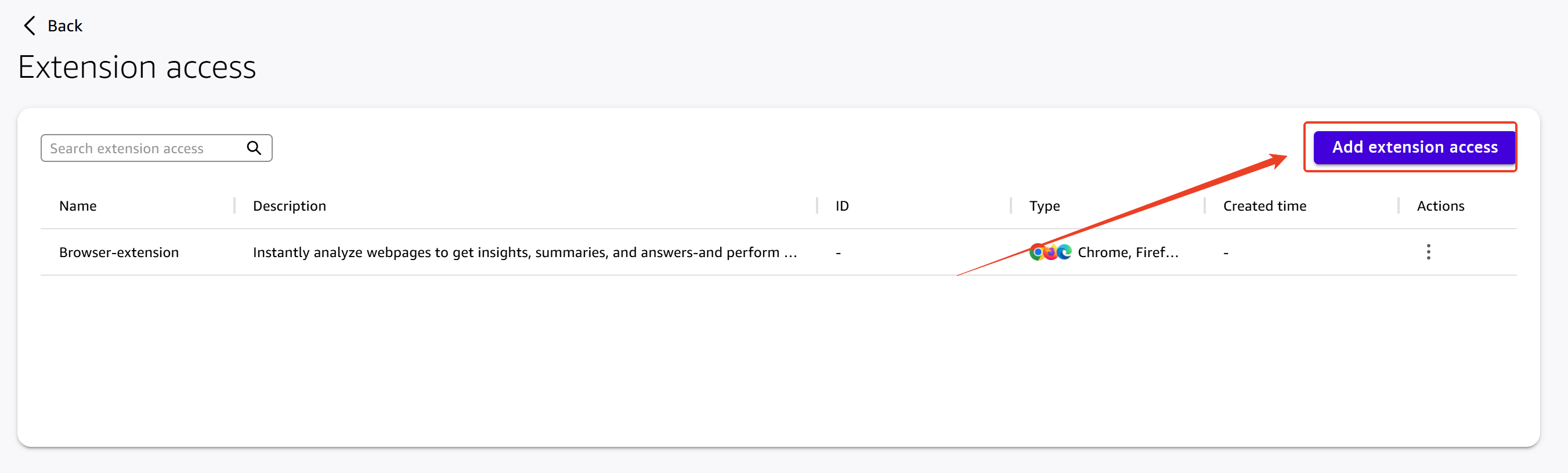Select the ID column header
The image size is (1568, 473).
pos(842,206)
